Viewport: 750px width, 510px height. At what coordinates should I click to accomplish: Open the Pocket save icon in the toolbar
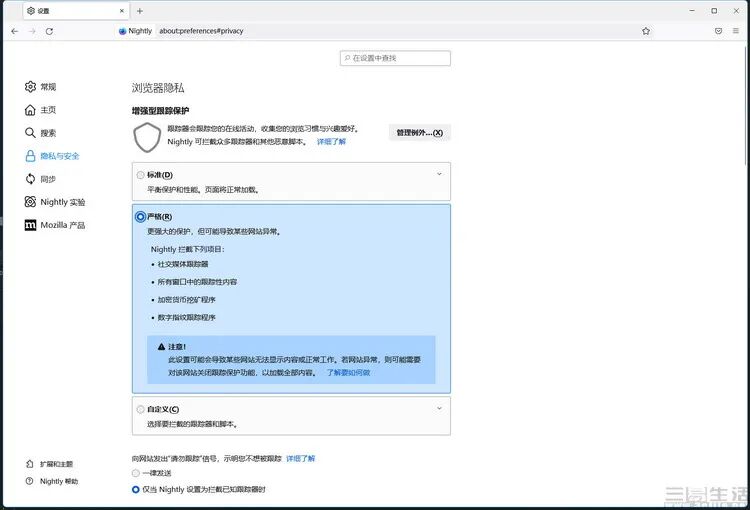coord(718,31)
